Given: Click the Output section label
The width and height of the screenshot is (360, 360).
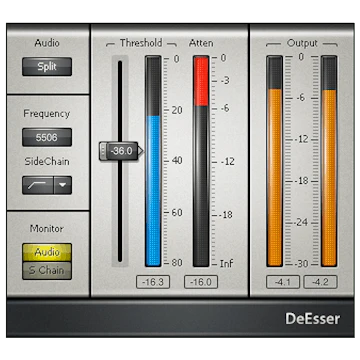Looking at the screenshot, I should click(302, 43).
